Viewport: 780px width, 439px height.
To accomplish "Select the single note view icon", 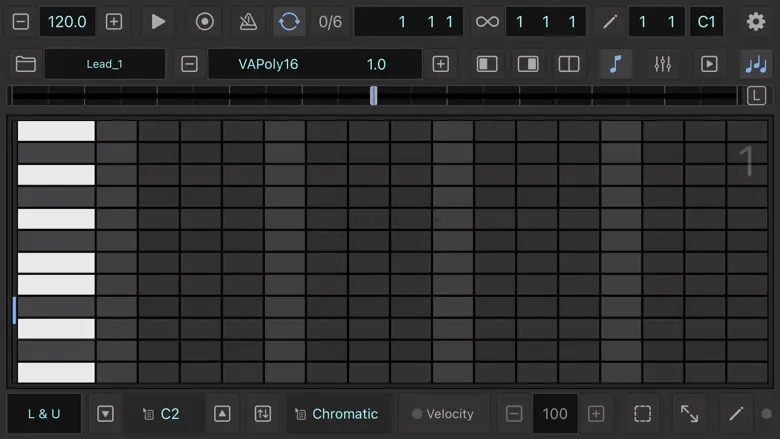I will point(615,64).
